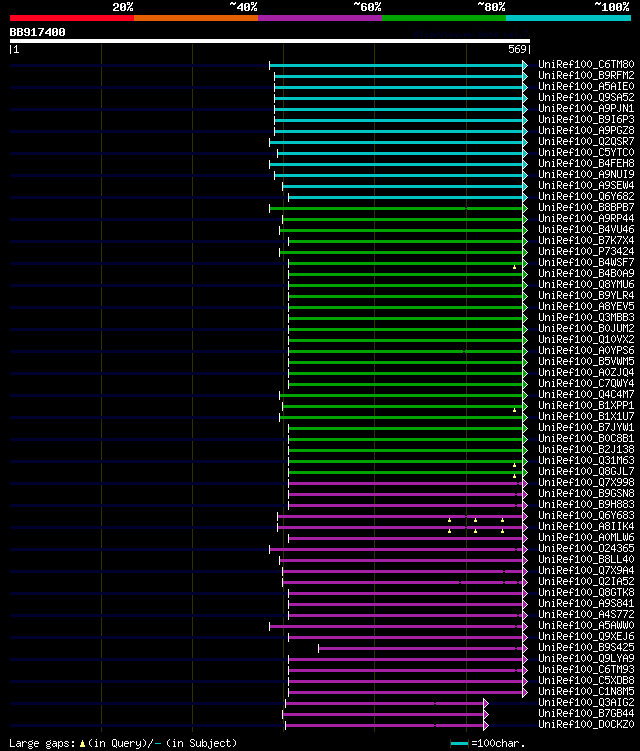Open the UniRef100_Q2IA52 entry

click(586, 582)
